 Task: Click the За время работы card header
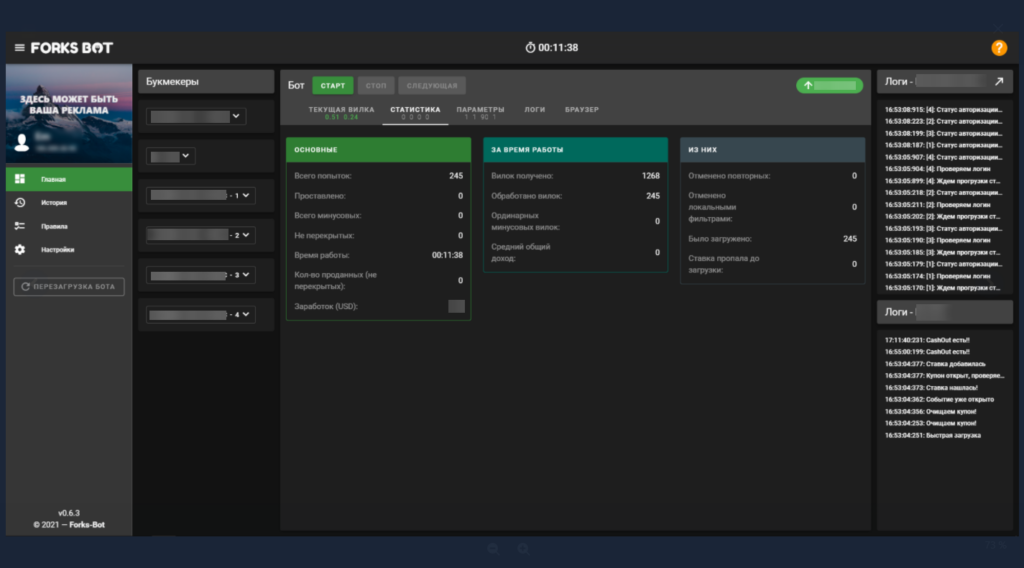click(x=575, y=150)
